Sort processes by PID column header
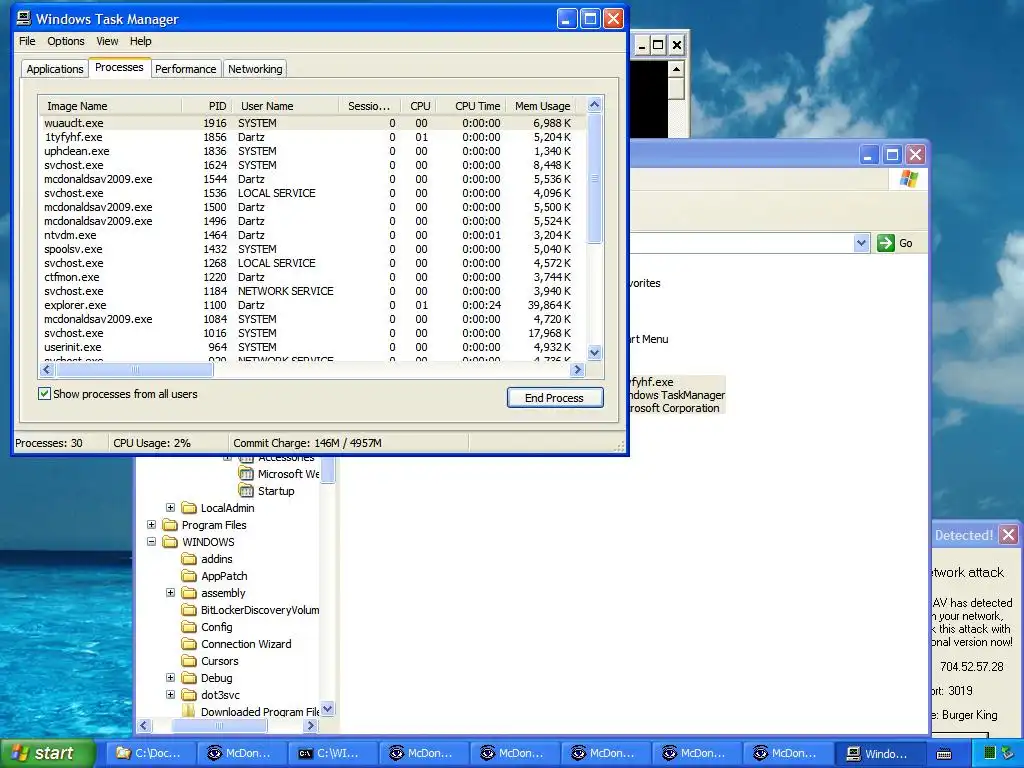This screenshot has width=1024, height=768. pos(206,106)
